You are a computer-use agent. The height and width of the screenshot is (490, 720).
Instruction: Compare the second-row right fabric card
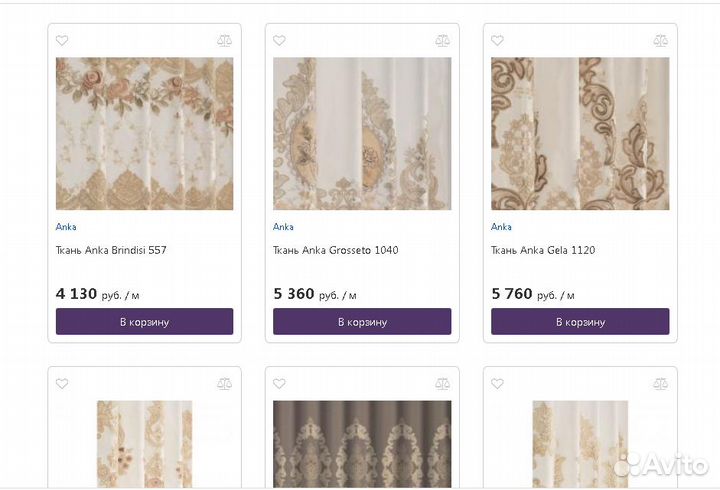(x=660, y=384)
